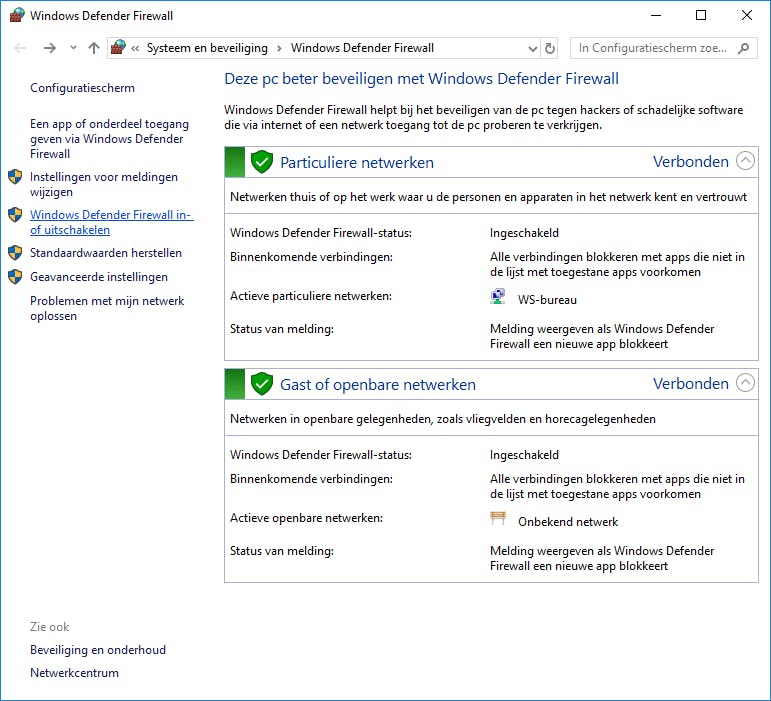
Task: Click shield icon beside 'Instellingen voor meldingen wijzigen'
Action: 15,177
